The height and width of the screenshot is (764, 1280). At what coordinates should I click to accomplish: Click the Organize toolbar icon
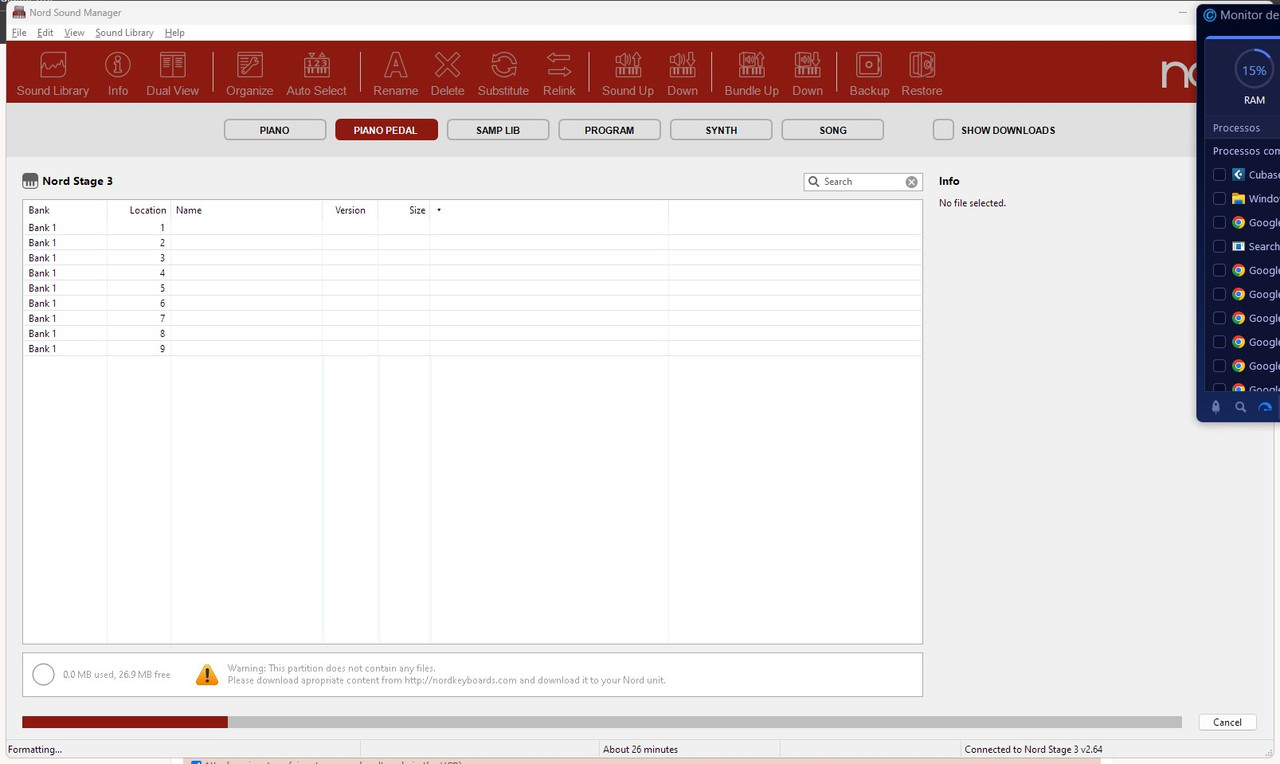(250, 74)
